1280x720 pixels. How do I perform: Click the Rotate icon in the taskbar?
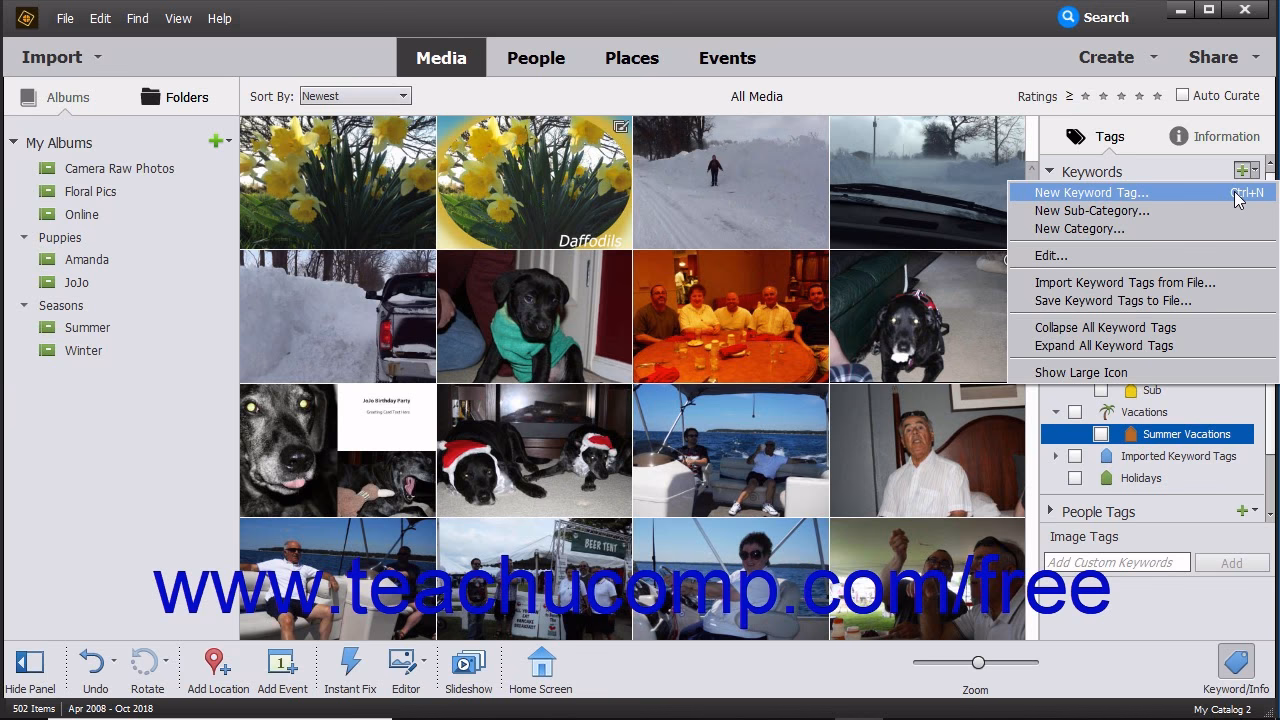pos(147,662)
